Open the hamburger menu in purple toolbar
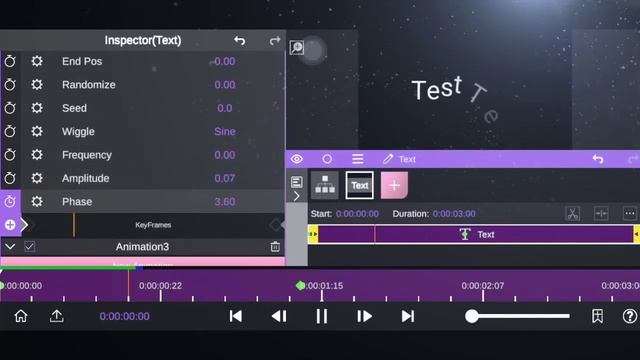640x360 pixels. [358, 159]
